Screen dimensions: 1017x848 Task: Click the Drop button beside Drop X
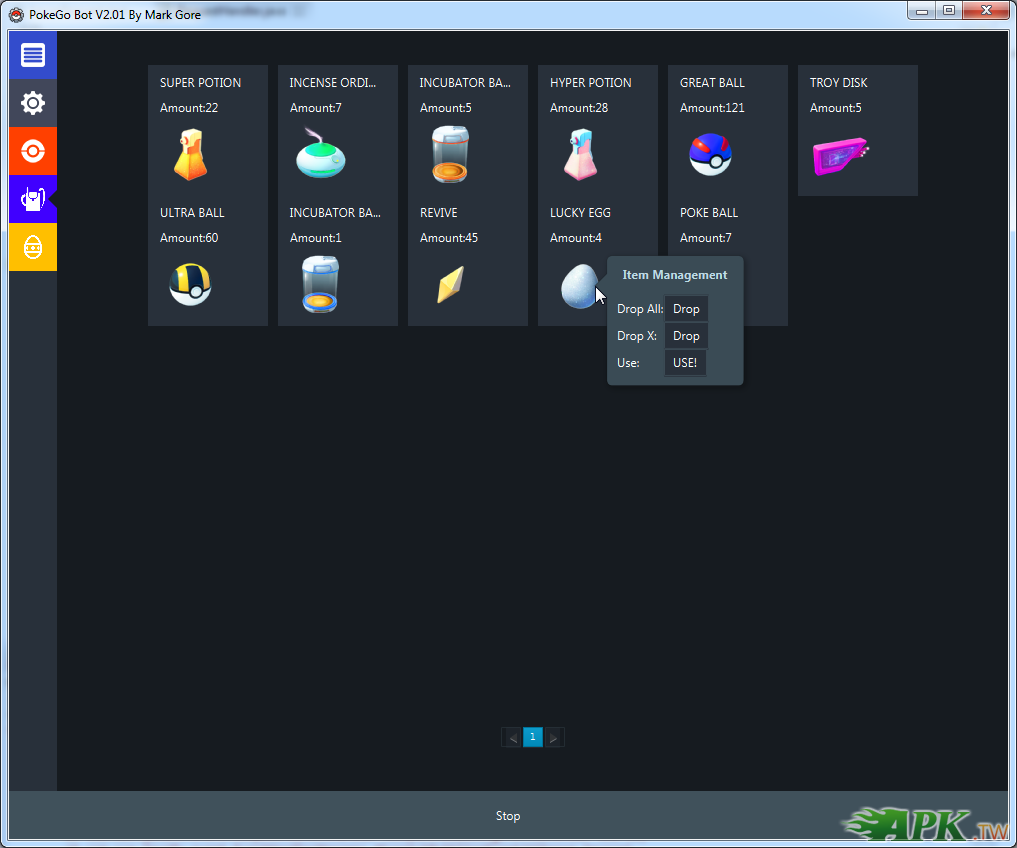coord(686,336)
